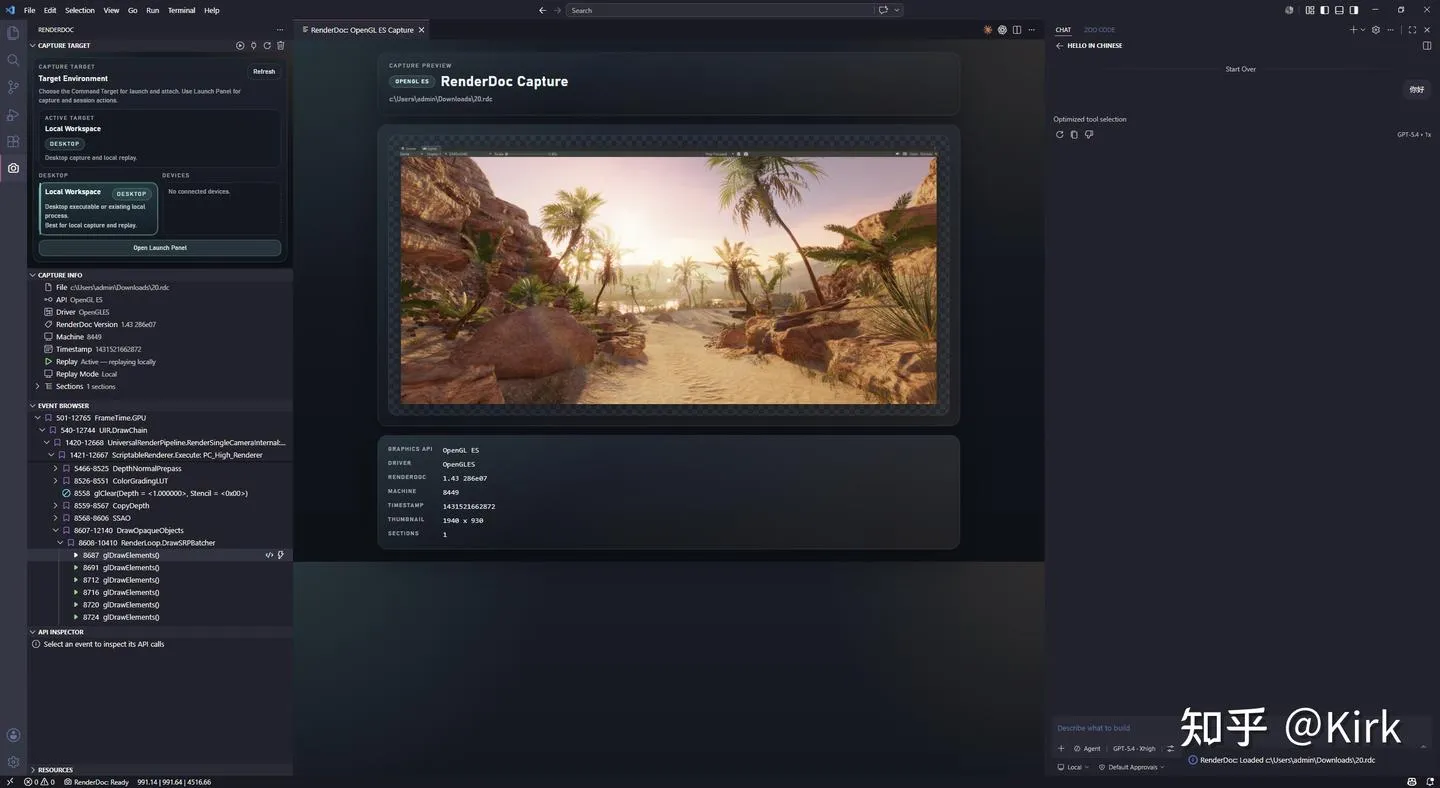Screen dimensions: 1440x788
Task: Toggle the chat side panel icon
Action: click(x=1428, y=46)
